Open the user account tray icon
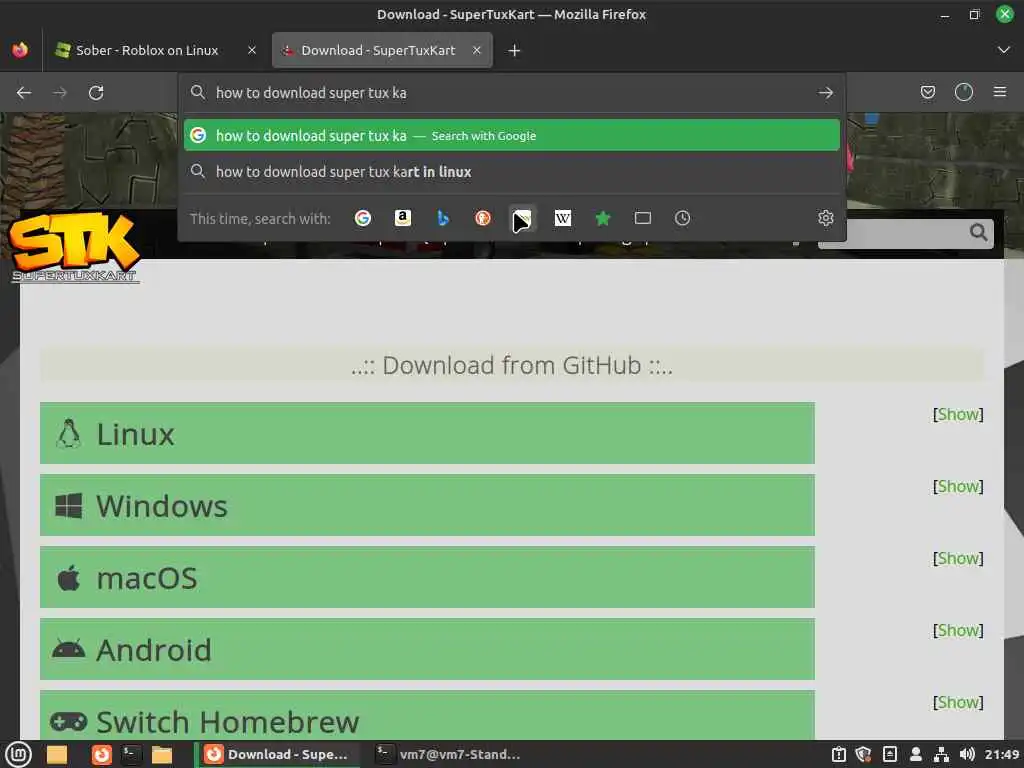 click(x=916, y=754)
